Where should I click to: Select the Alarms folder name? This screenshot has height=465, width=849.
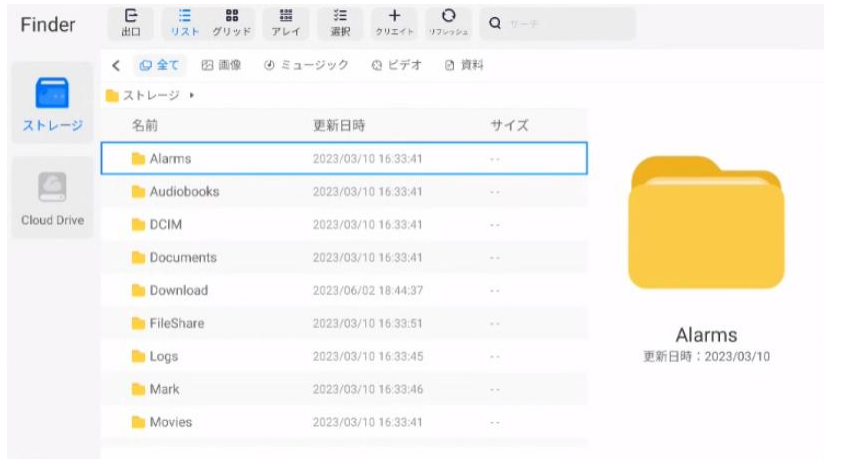pyautogui.click(x=171, y=159)
